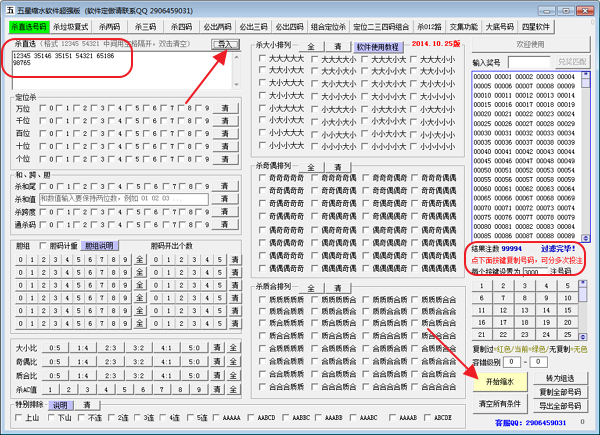Viewport: 600px width, 435px height.
Task: Toggle the 奇奇奇奇奇 odd-even checkbox
Action: click(x=263, y=177)
